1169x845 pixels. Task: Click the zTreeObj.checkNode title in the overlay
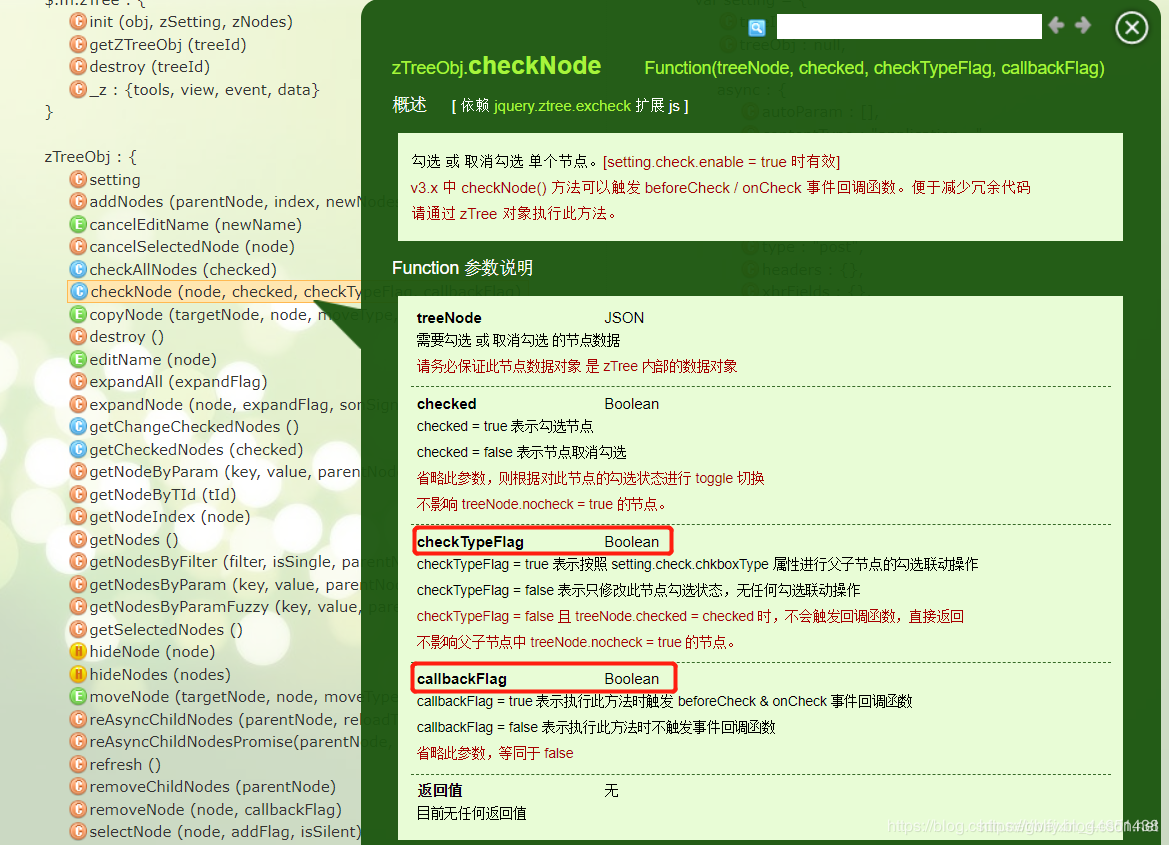coord(497,66)
